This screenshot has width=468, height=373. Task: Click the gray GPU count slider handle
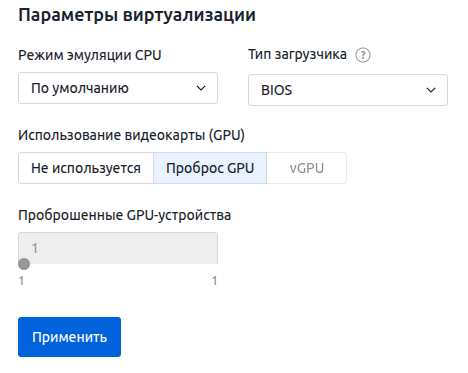coord(24,264)
